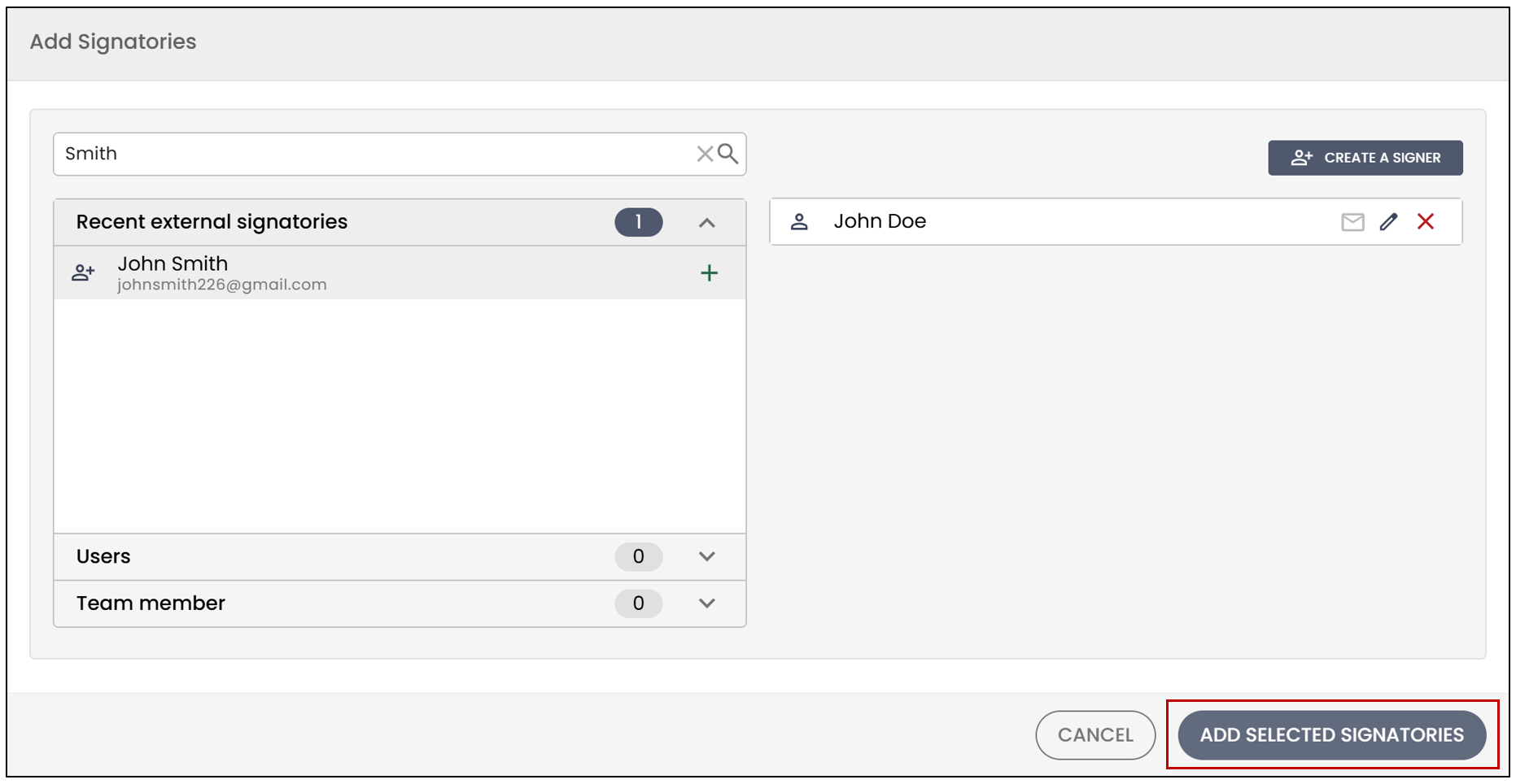Click the add-person icon beside John Smith
1516x784 pixels.
[83, 273]
